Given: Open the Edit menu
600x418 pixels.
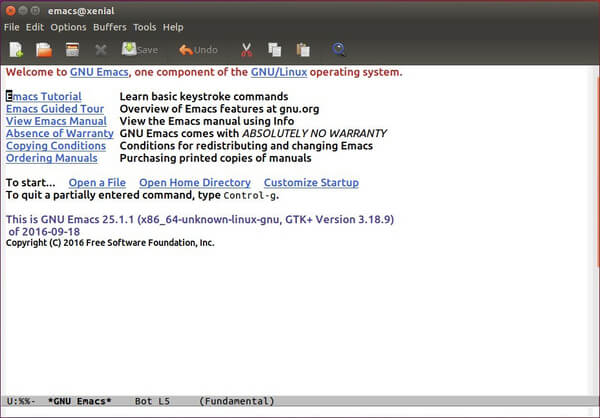Looking at the screenshot, I should coord(35,27).
